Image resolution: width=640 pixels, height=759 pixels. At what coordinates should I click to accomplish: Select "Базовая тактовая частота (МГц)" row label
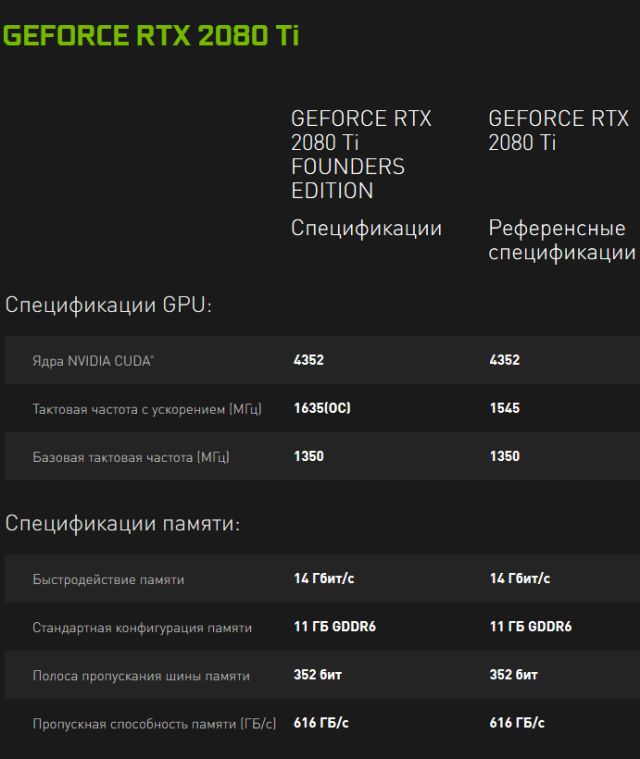tap(131, 457)
